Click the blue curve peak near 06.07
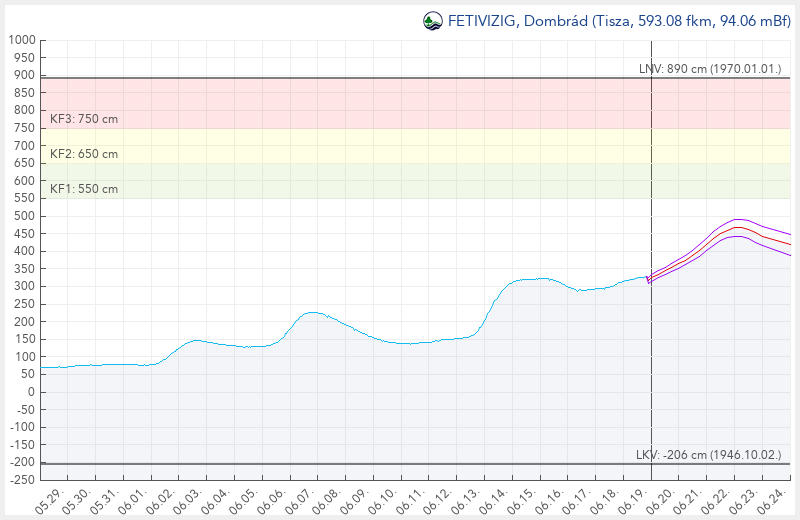Image resolution: width=800 pixels, height=520 pixels. tap(313, 312)
